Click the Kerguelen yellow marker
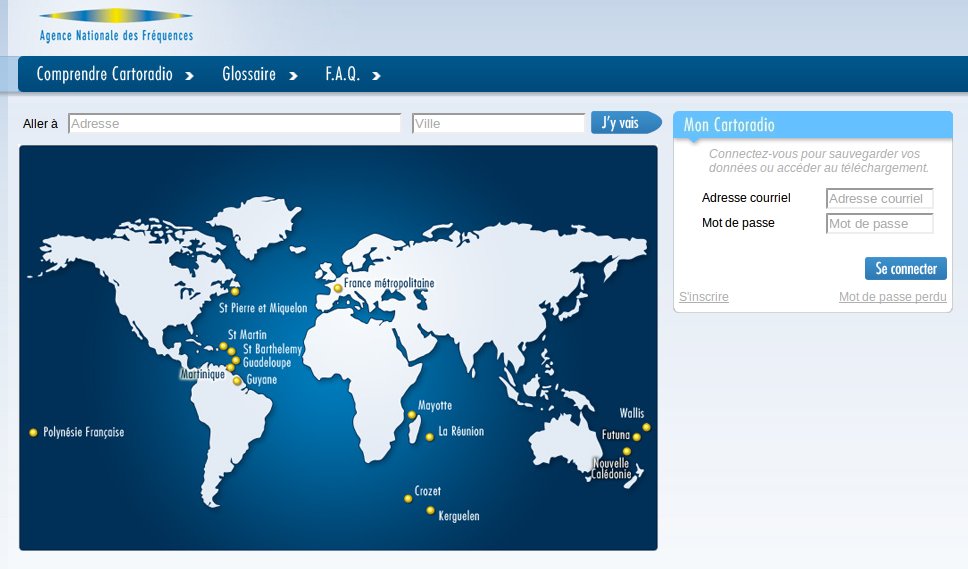The height and width of the screenshot is (569, 968). click(431, 510)
